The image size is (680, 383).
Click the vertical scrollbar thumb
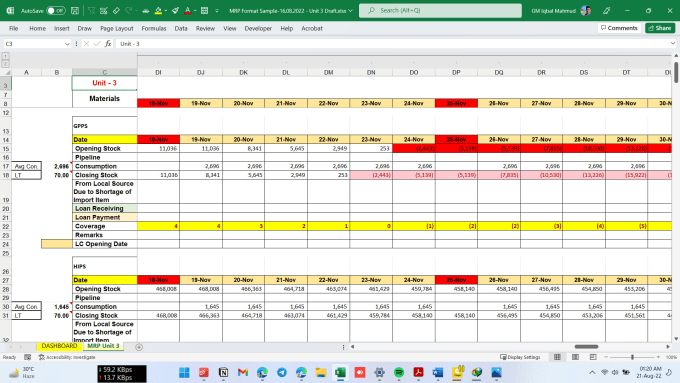(x=676, y=72)
